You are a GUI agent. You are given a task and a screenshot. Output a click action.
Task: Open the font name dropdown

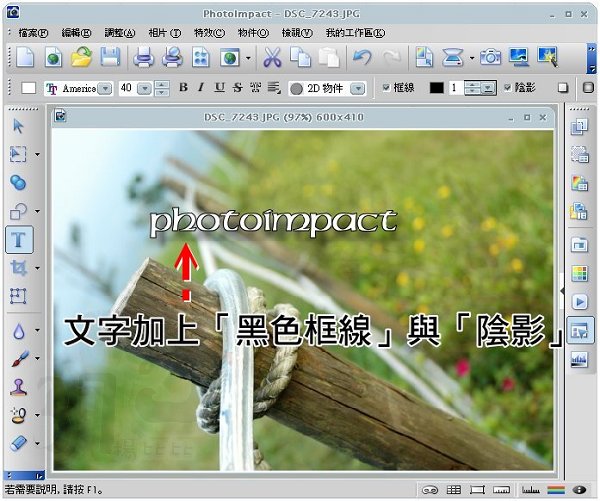point(105,88)
